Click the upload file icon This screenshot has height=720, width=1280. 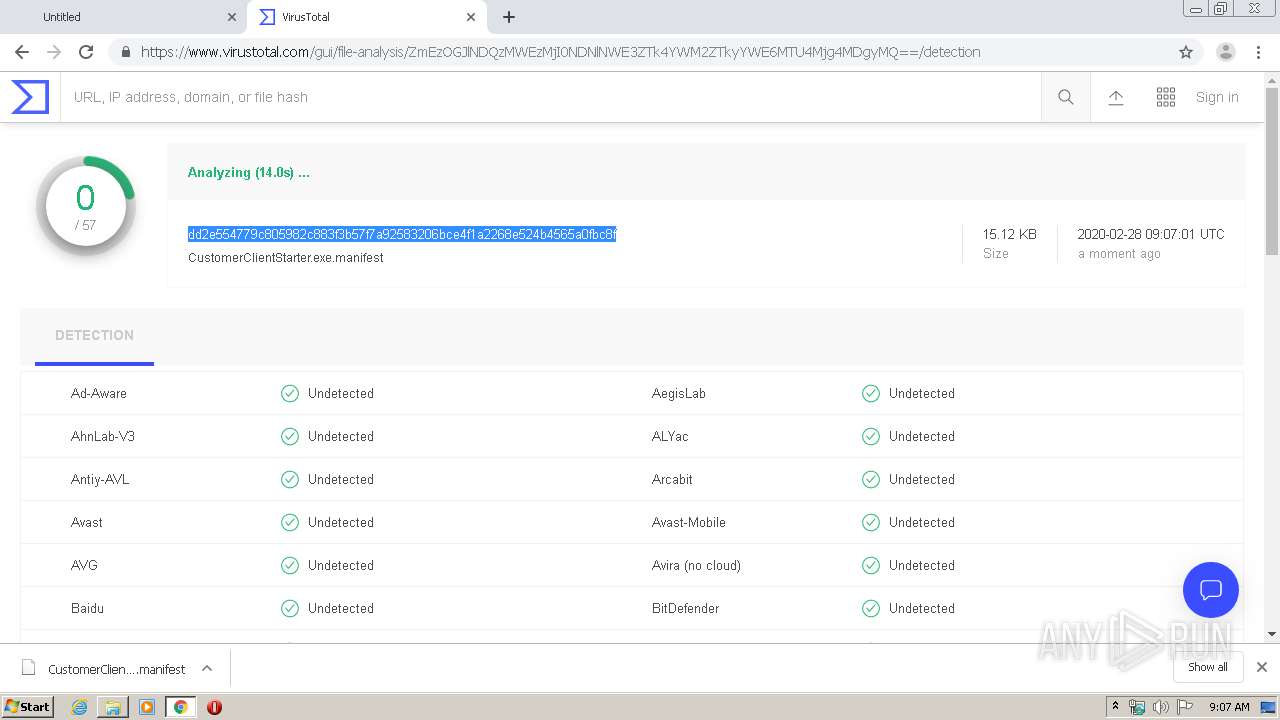pos(1116,97)
